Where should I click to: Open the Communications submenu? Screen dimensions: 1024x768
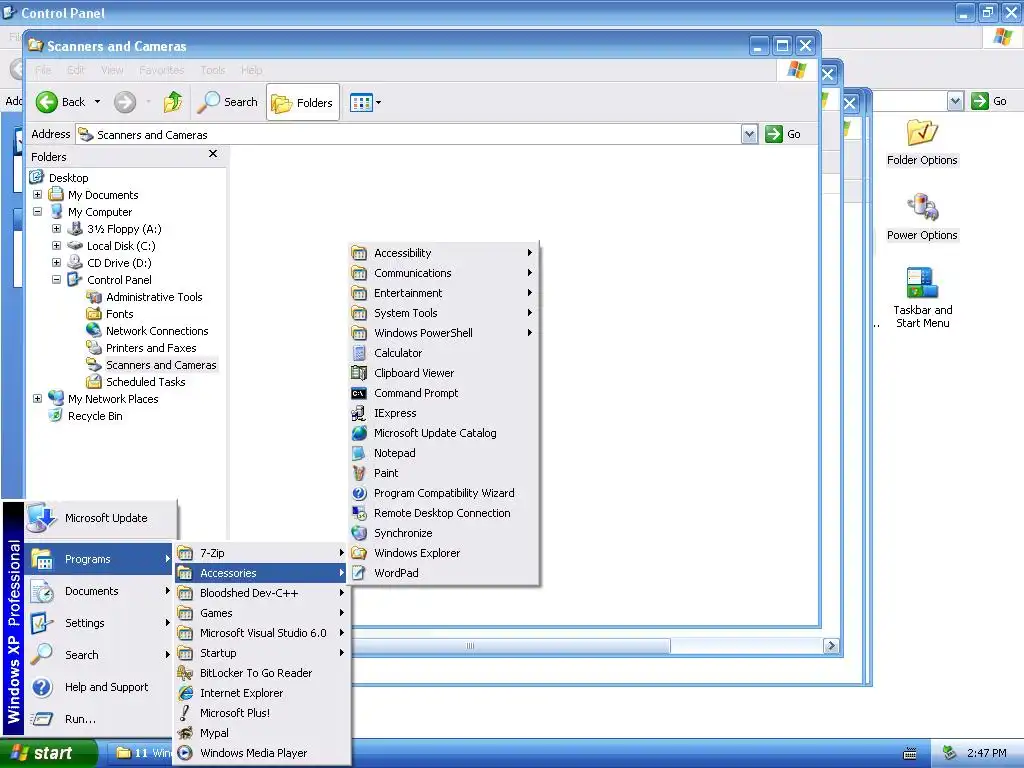(x=444, y=273)
